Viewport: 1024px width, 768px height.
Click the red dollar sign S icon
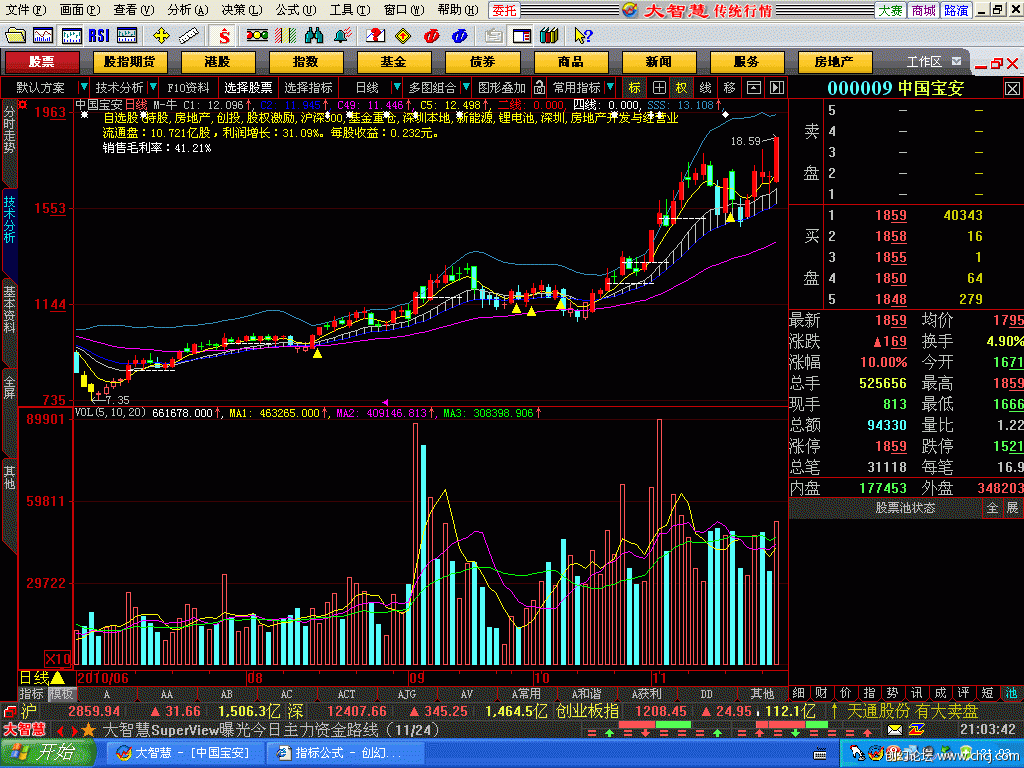point(225,35)
